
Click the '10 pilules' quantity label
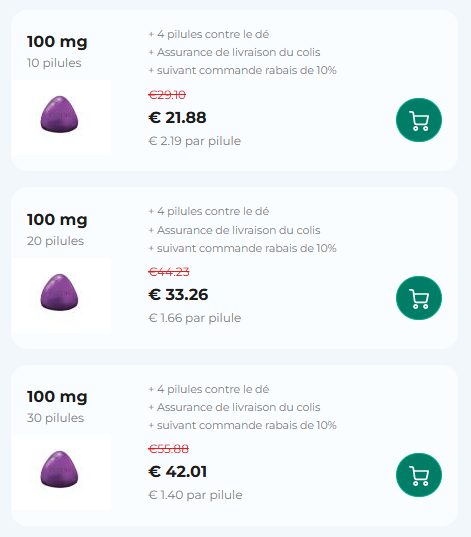point(54,63)
